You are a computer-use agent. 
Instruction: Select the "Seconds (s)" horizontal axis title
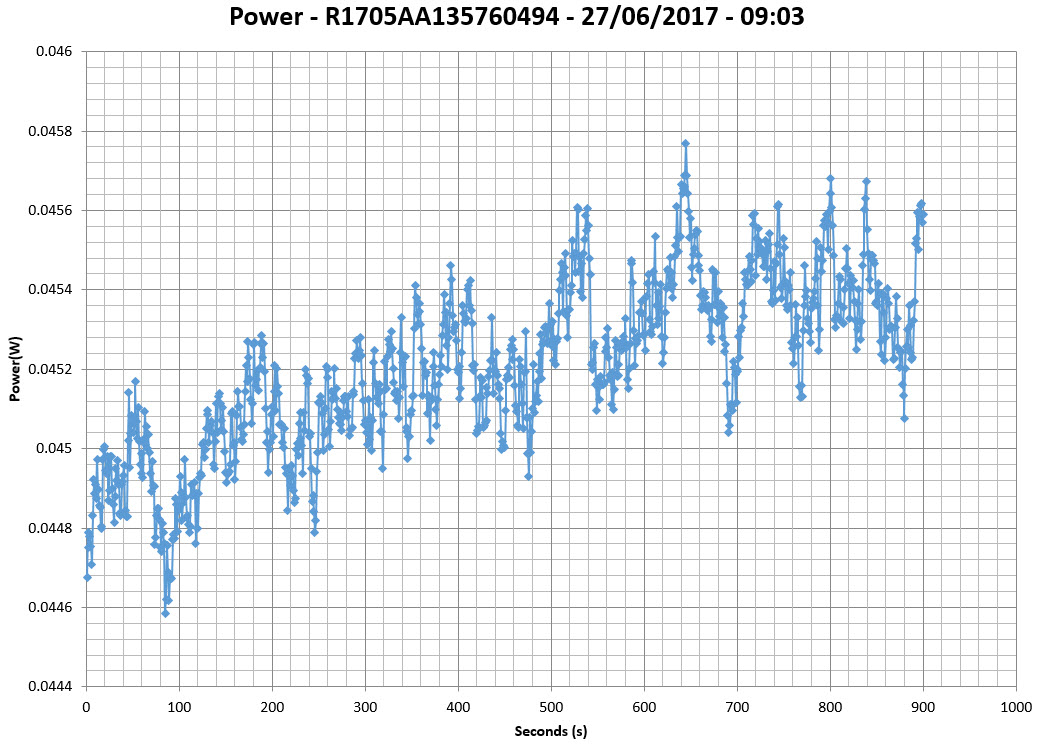click(550, 731)
